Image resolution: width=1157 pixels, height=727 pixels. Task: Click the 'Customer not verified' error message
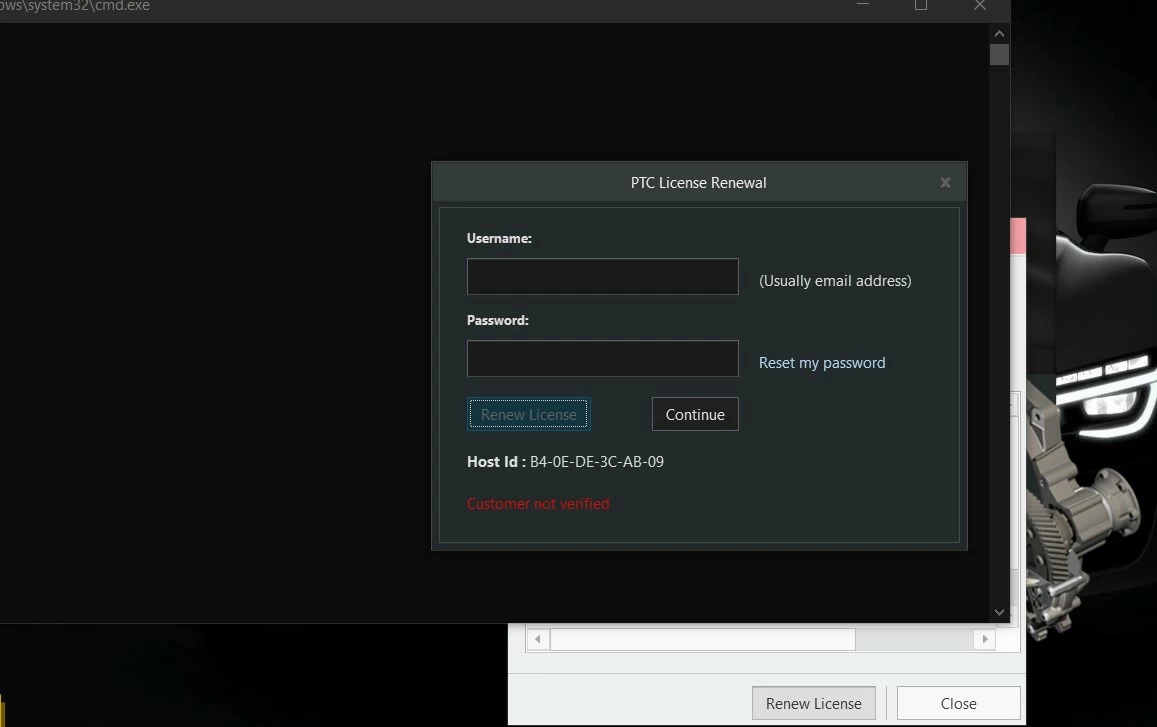coord(538,504)
